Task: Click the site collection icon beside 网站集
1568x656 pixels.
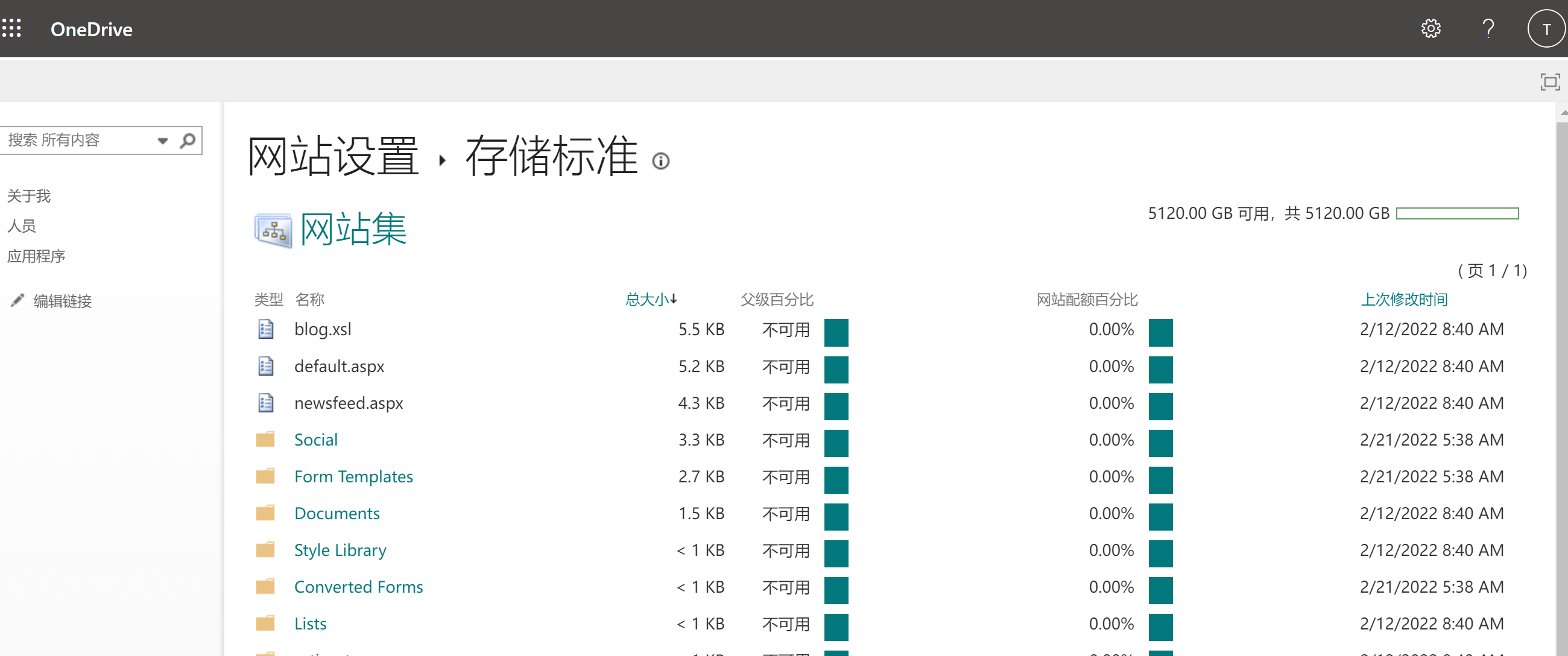Action: [272, 230]
